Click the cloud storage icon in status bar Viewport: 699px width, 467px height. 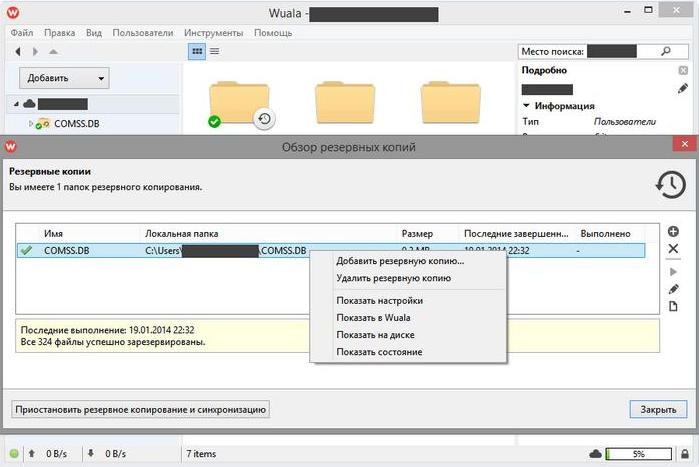(x=596, y=454)
